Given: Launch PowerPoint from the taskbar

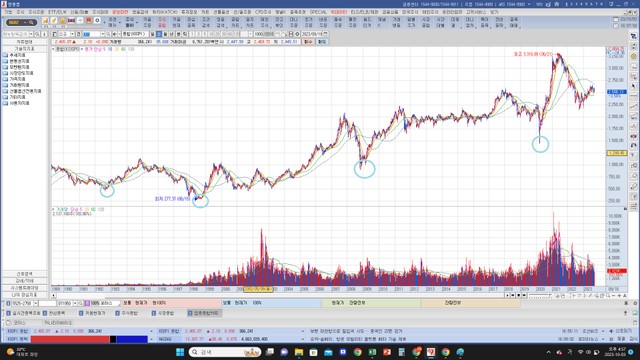Looking at the screenshot, I should [x=387, y=352].
